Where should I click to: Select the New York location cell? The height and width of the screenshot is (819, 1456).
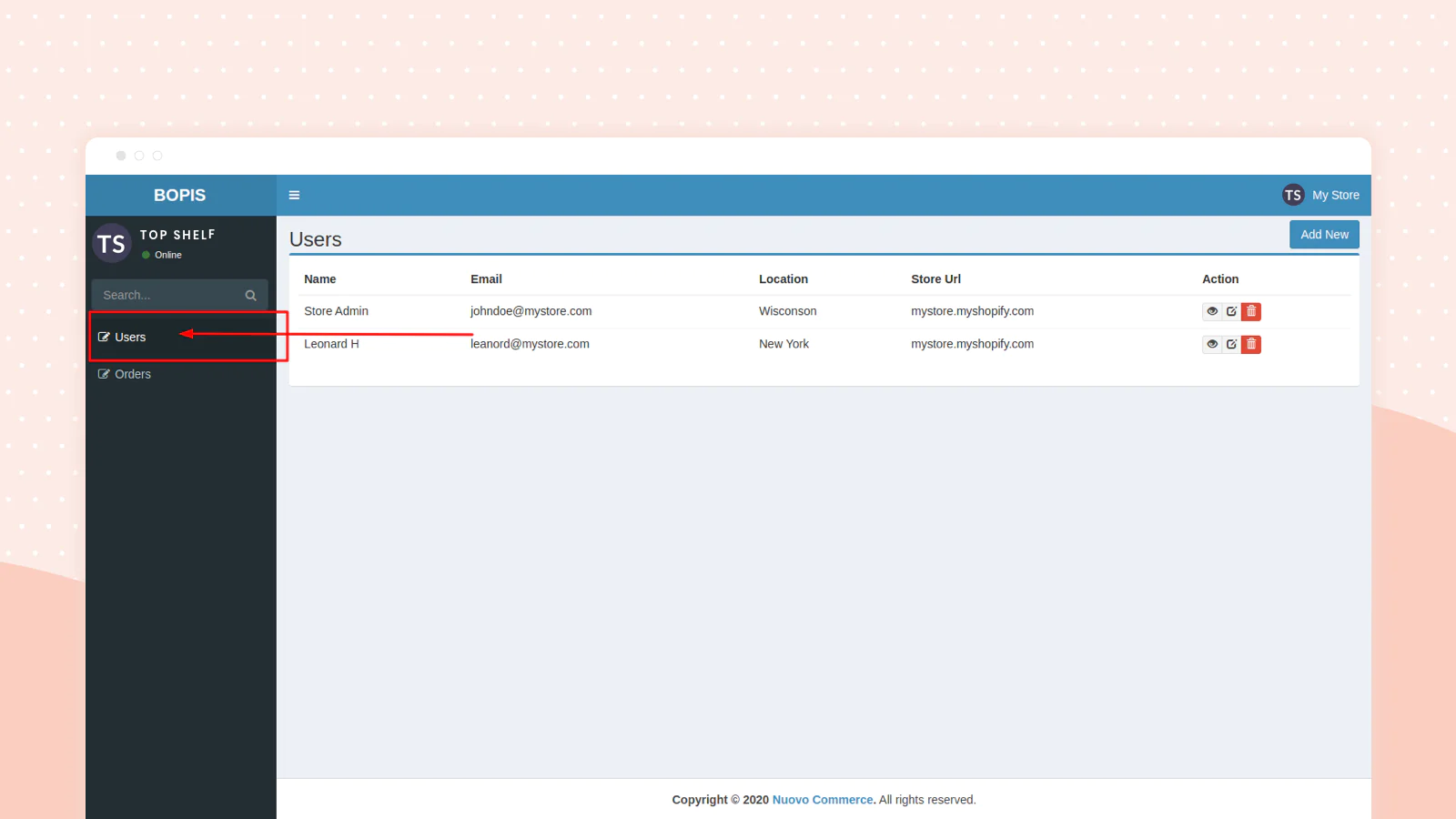(784, 344)
